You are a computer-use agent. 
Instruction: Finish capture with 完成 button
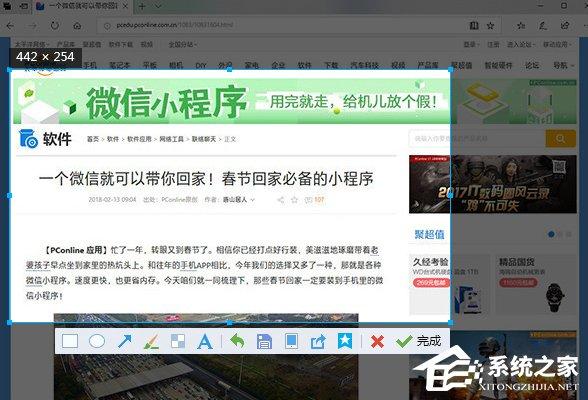click(418, 341)
